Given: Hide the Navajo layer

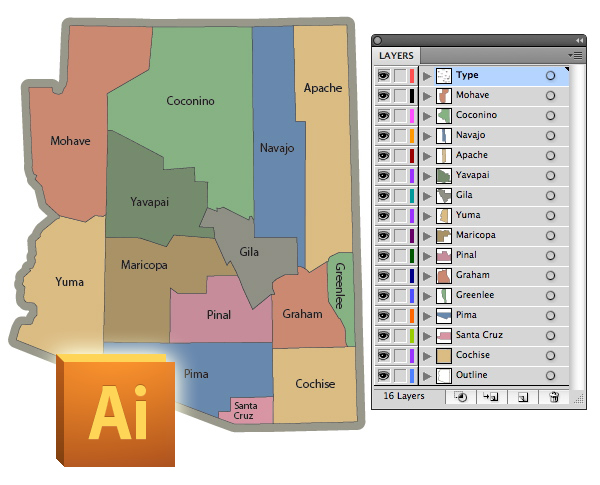Looking at the screenshot, I should point(383,135).
